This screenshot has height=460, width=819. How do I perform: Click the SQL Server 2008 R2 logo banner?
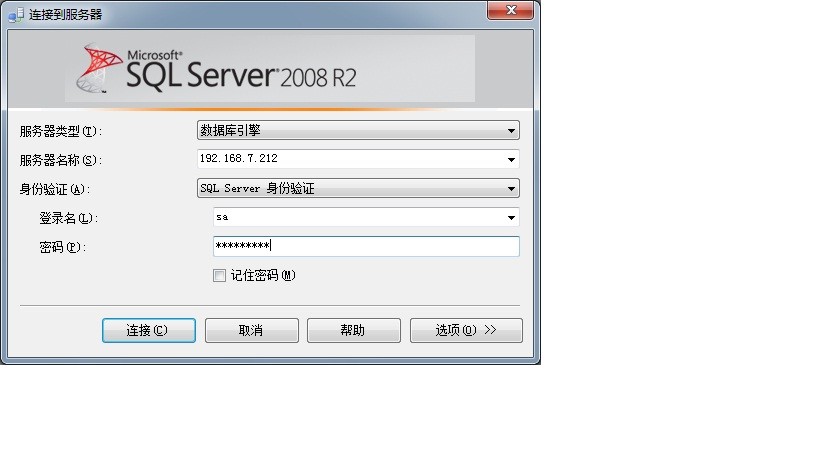pos(270,68)
